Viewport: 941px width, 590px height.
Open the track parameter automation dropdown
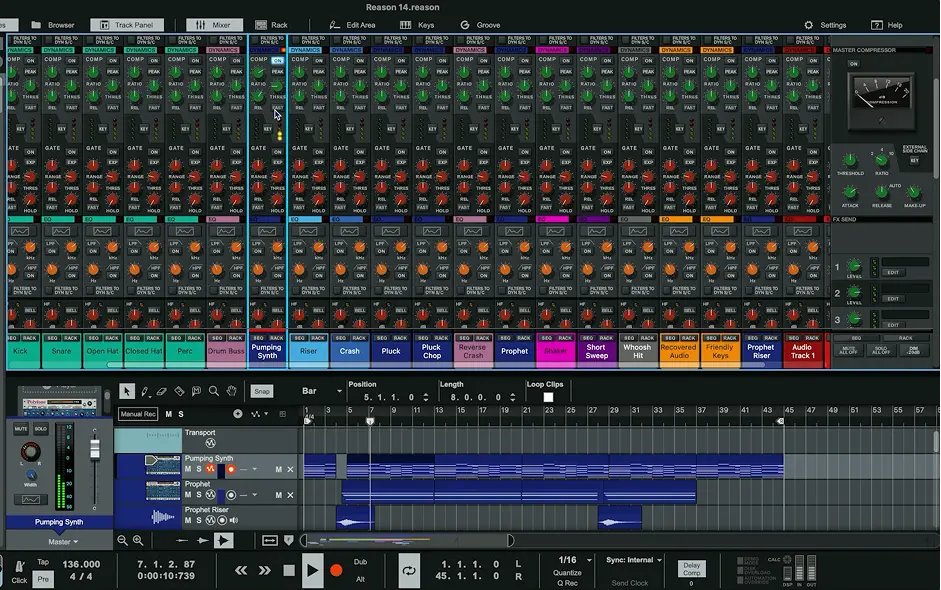click(x=260, y=414)
